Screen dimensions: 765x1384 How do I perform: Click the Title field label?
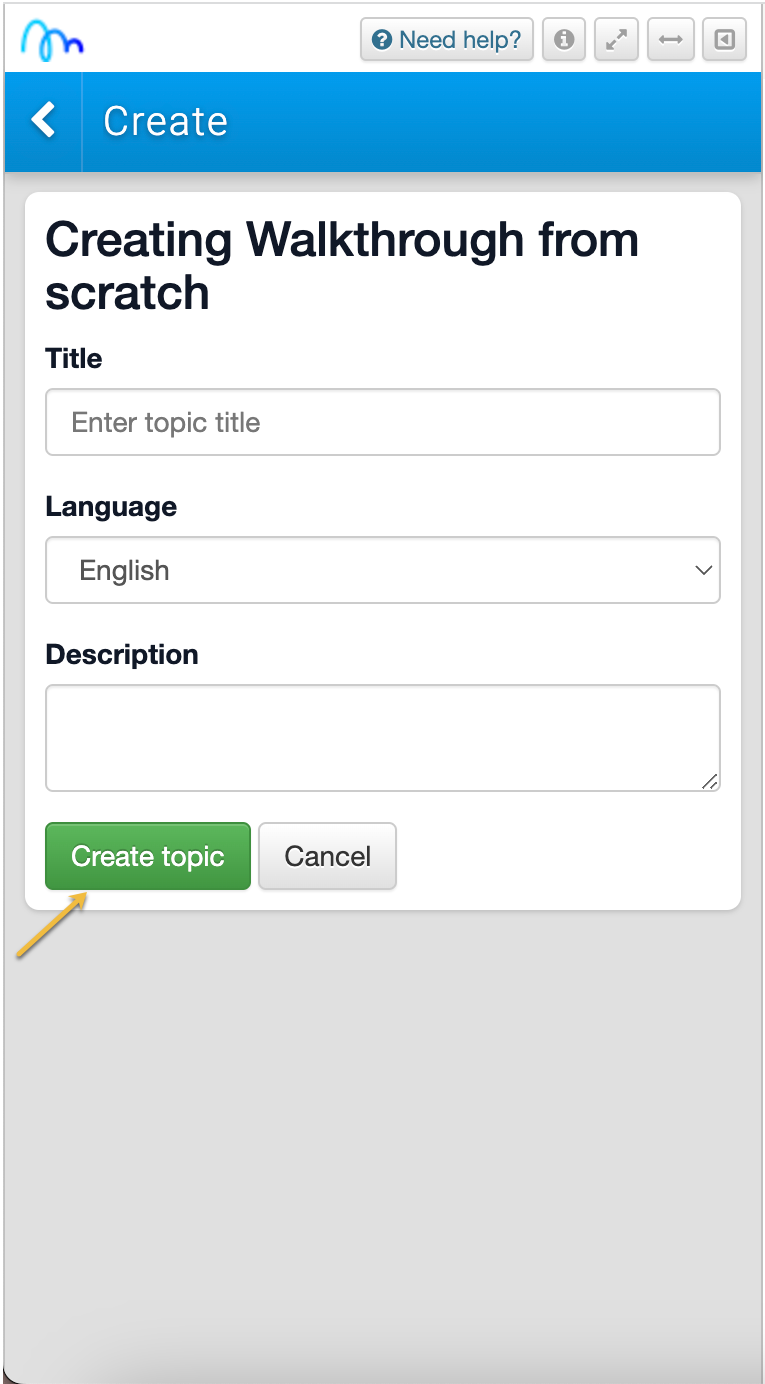pyautogui.click(x=74, y=358)
